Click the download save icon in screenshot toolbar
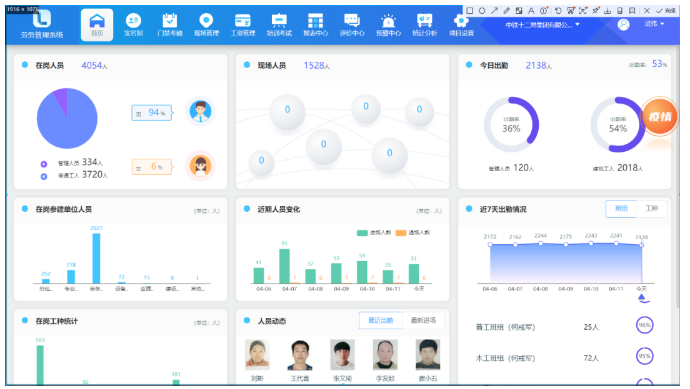Viewport: 690px width, 389px height. point(607,11)
